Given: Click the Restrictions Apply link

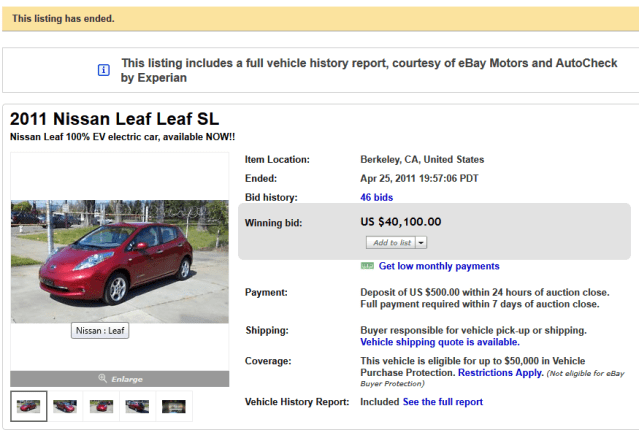Looking at the screenshot, I should tap(500, 372).
